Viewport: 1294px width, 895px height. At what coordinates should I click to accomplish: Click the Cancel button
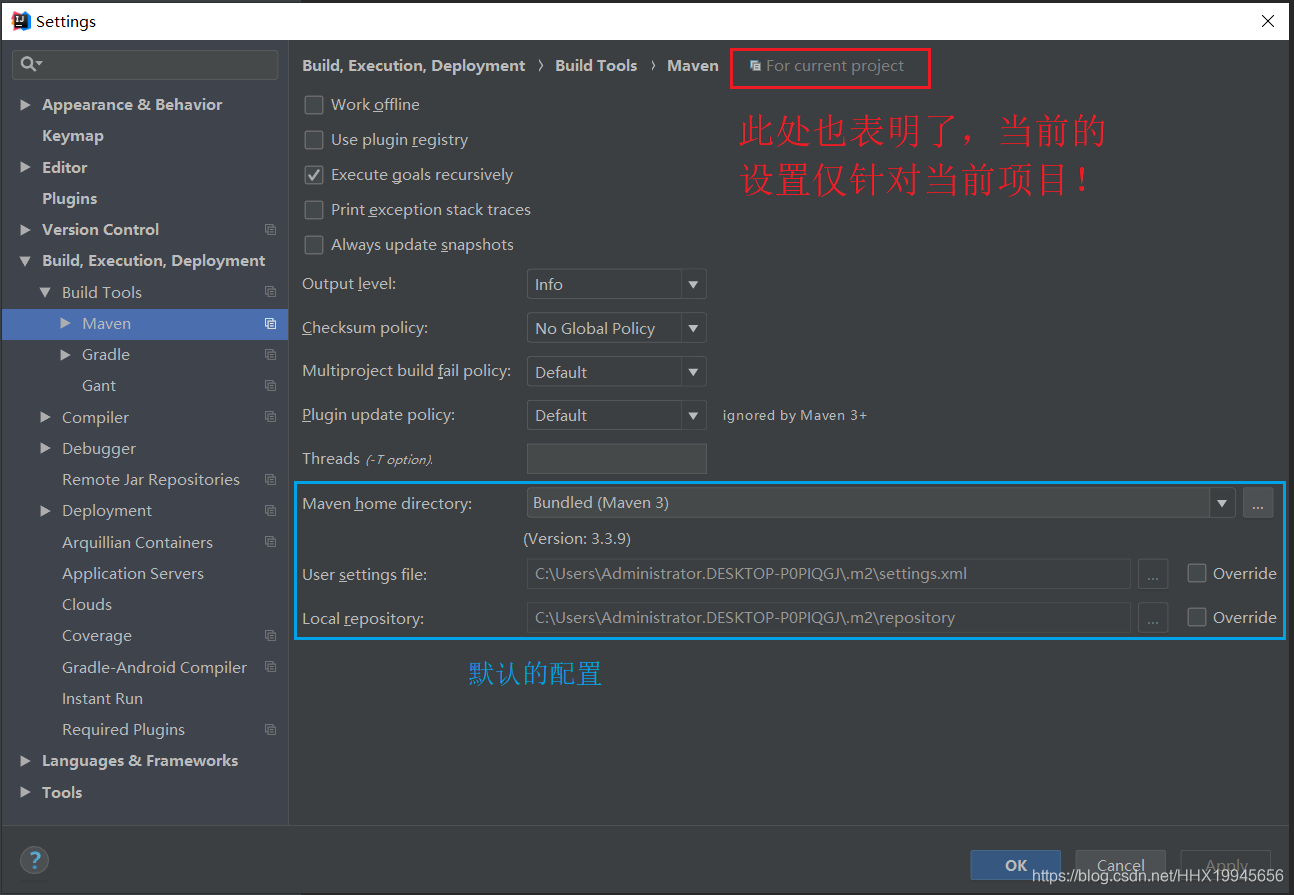pos(1121,866)
